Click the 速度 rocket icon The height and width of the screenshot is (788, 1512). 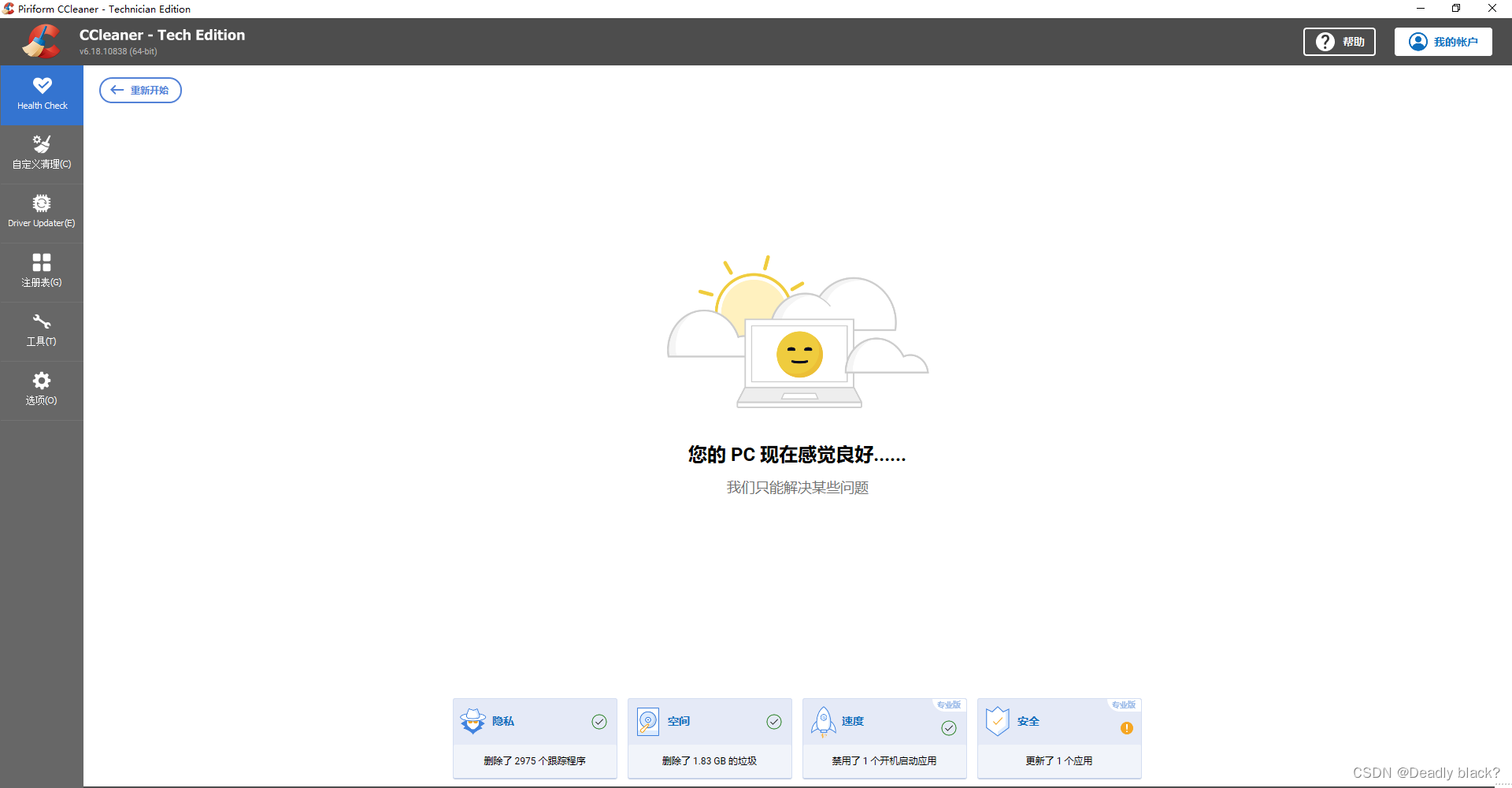[x=823, y=721]
